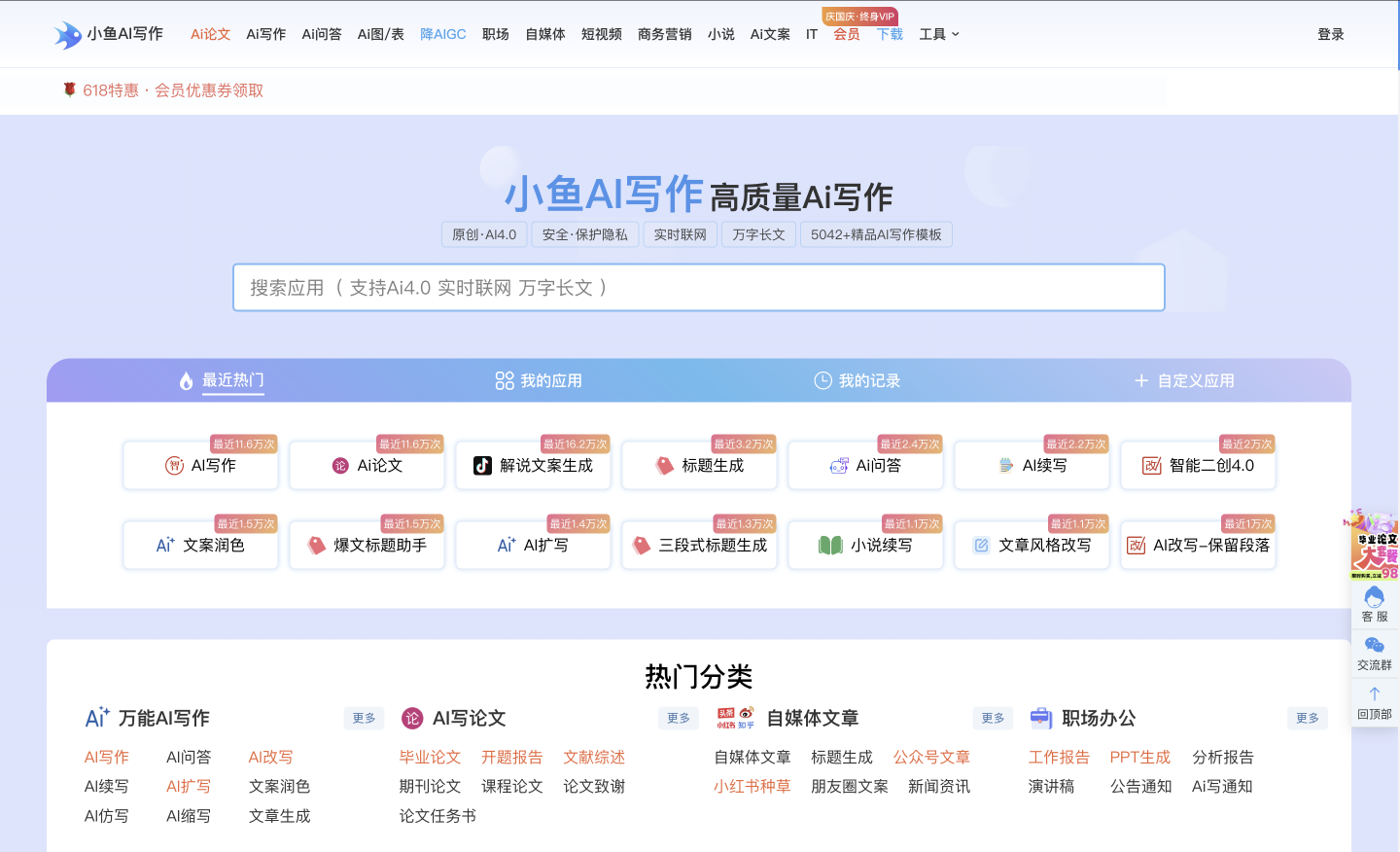Viewport: 1400px width, 852px height.
Task: Click the AI写论文 category icon
Action: coord(412,718)
